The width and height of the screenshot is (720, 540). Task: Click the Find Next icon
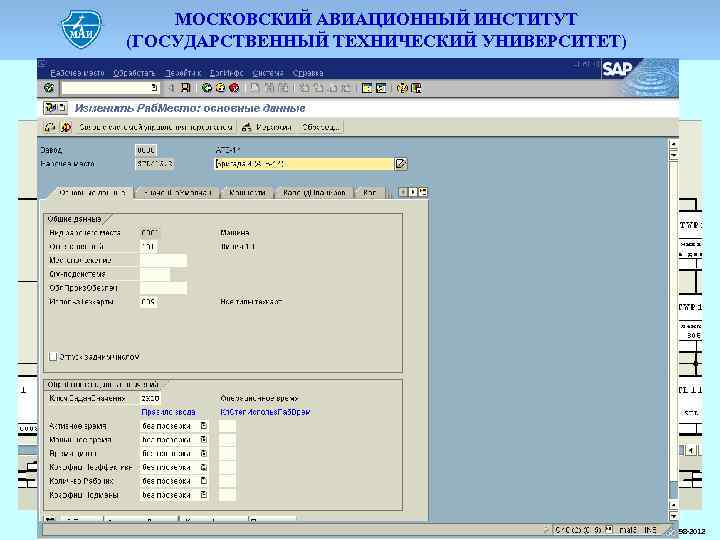(283, 88)
